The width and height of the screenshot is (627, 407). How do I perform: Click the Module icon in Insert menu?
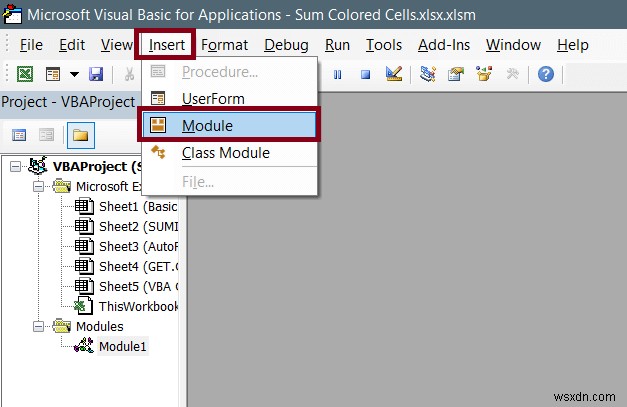158,125
